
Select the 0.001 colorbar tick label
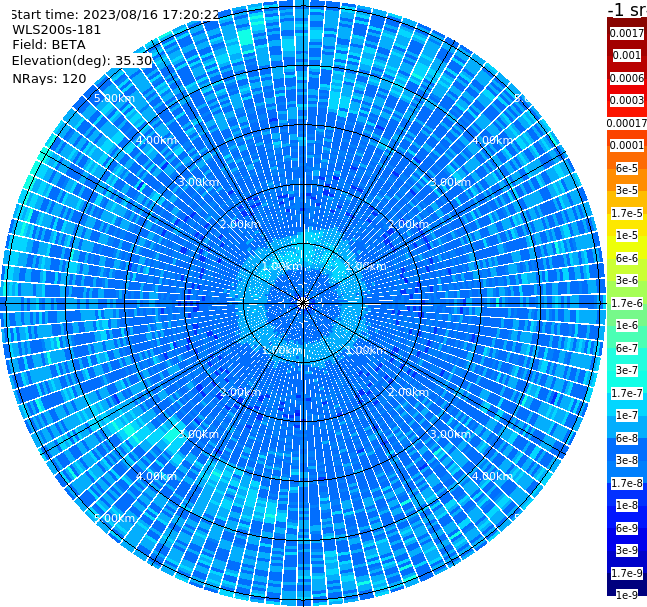coord(627,55)
